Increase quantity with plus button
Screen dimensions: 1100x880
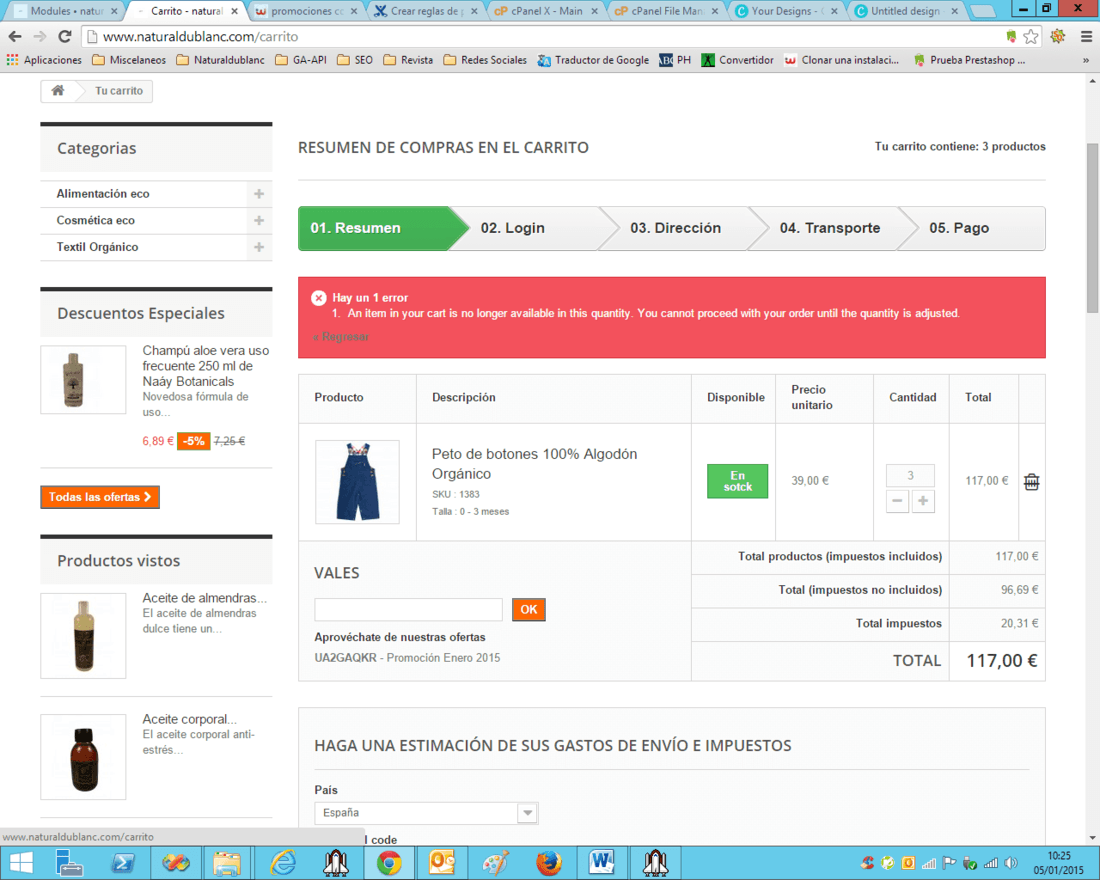(x=923, y=501)
